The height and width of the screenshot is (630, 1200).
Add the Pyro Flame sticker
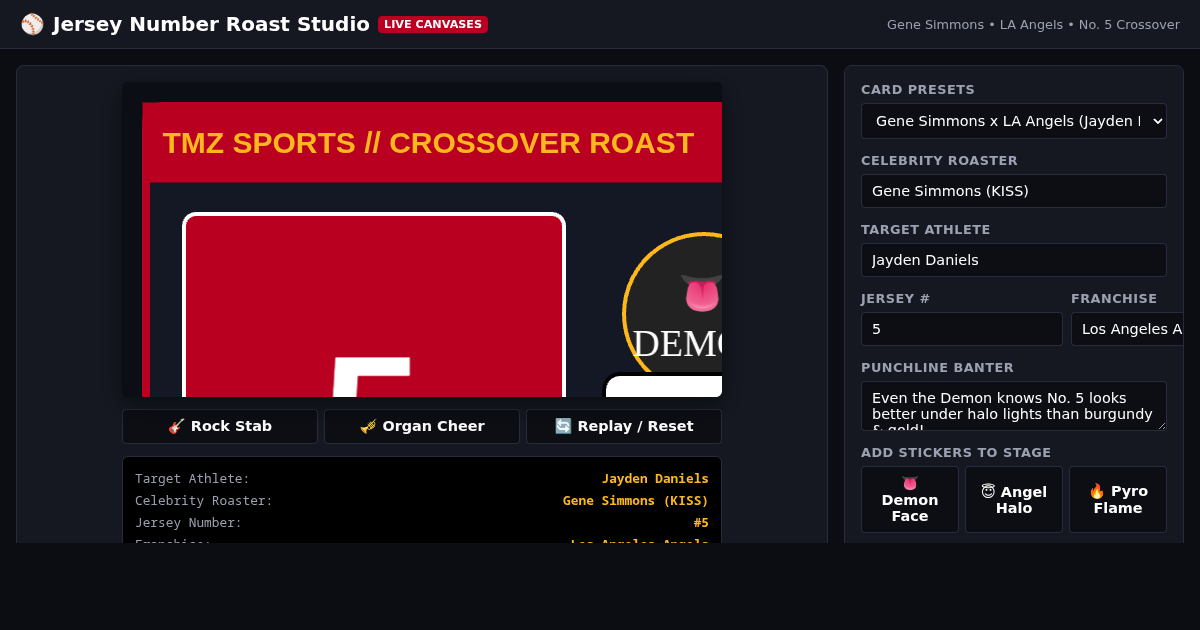point(1118,499)
